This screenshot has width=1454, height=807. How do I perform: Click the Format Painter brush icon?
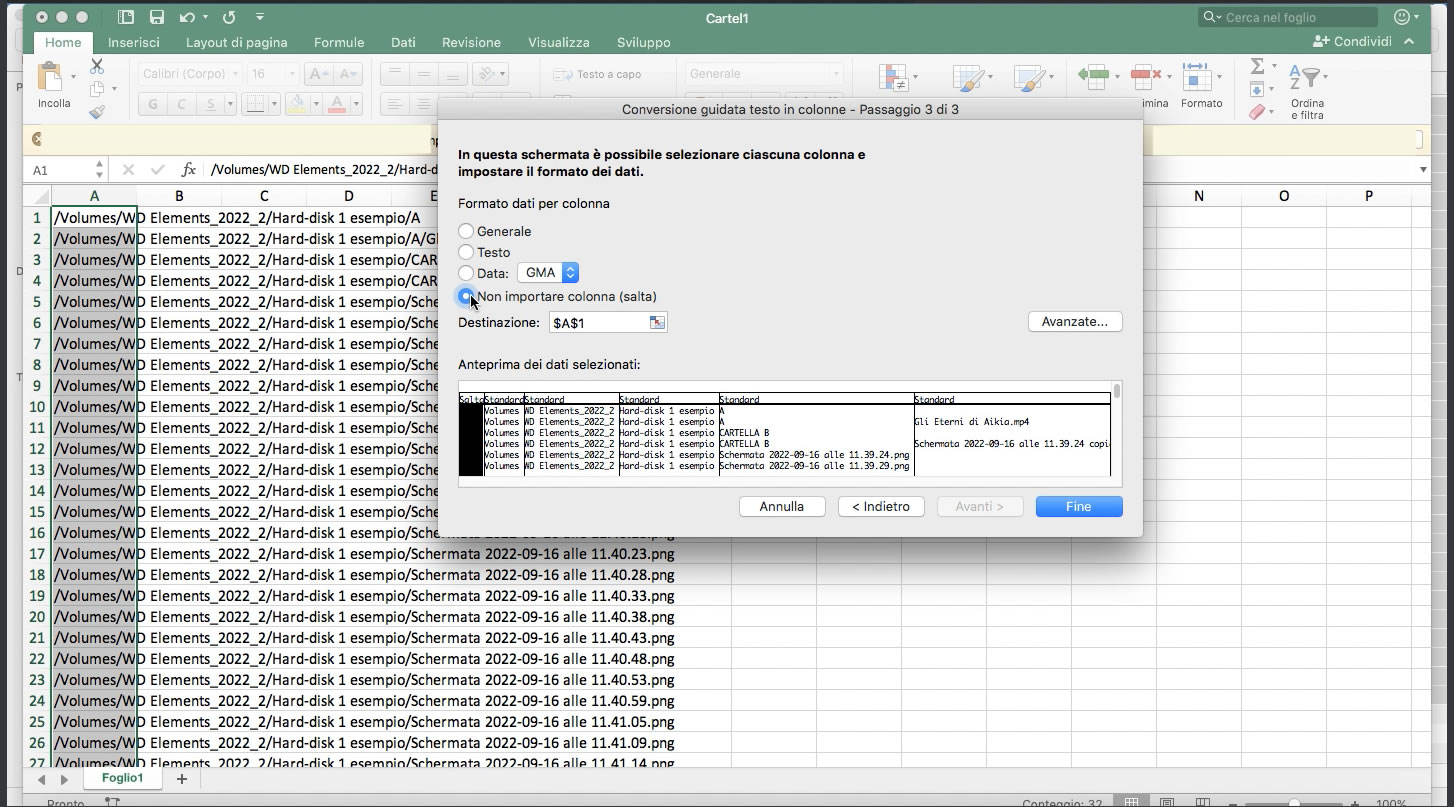pos(97,113)
